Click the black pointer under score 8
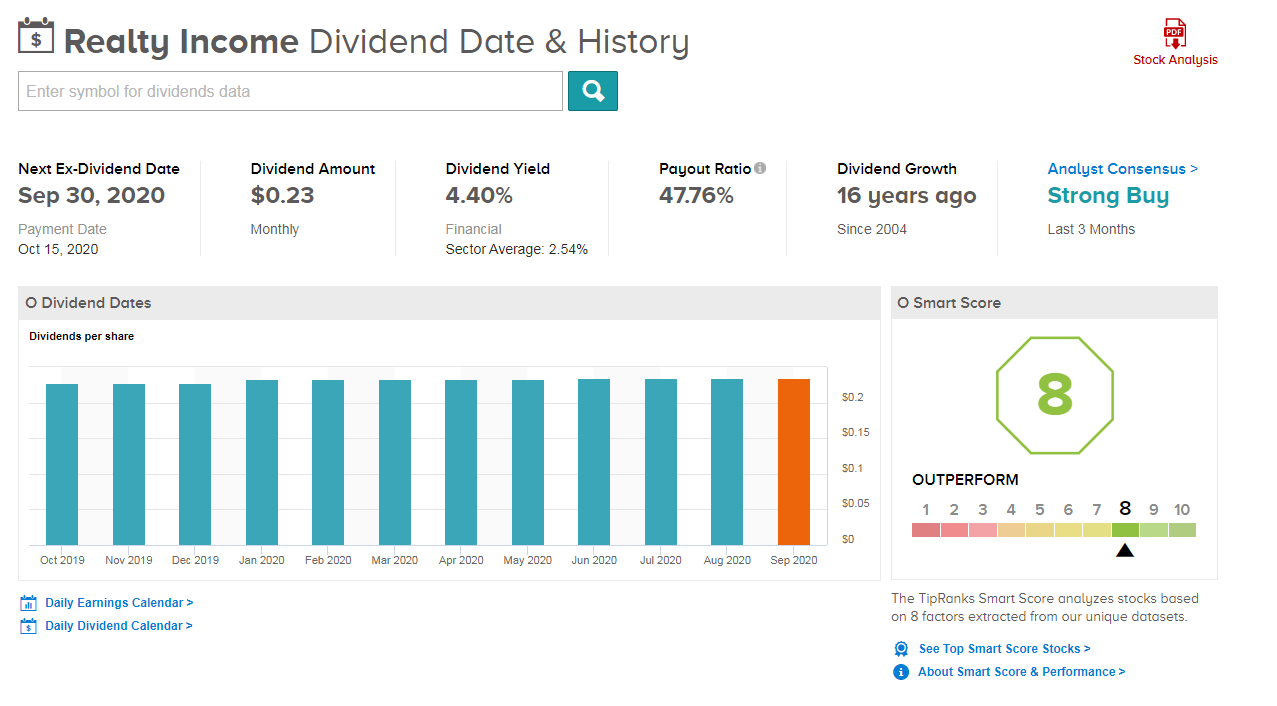The height and width of the screenshot is (706, 1277). click(1124, 550)
